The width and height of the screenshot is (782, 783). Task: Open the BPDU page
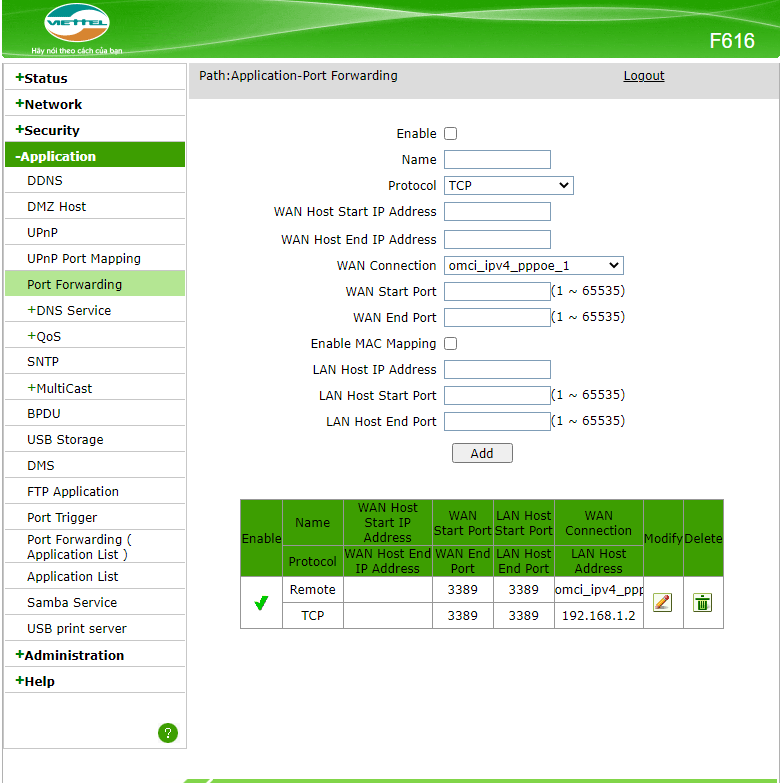[44, 413]
